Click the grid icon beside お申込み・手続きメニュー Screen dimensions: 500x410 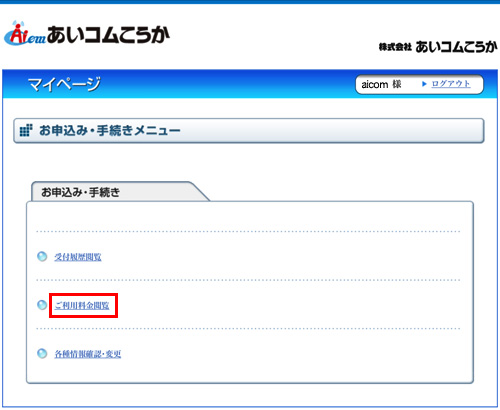tap(26, 130)
